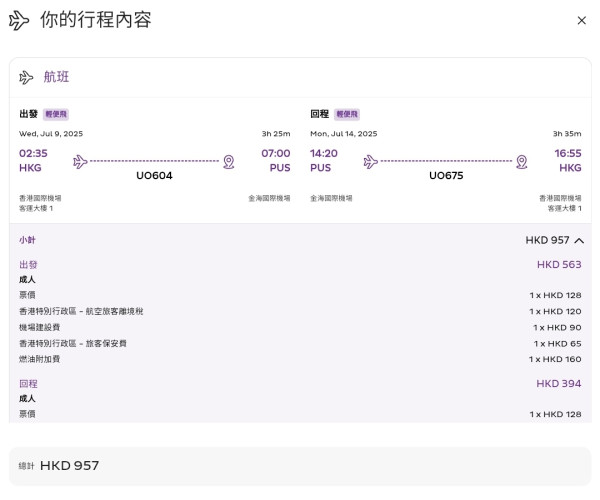The height and width of the screenshot is (500, 600).
Task: Click the 總計 HKD 957 total
Action: point(59,466)
